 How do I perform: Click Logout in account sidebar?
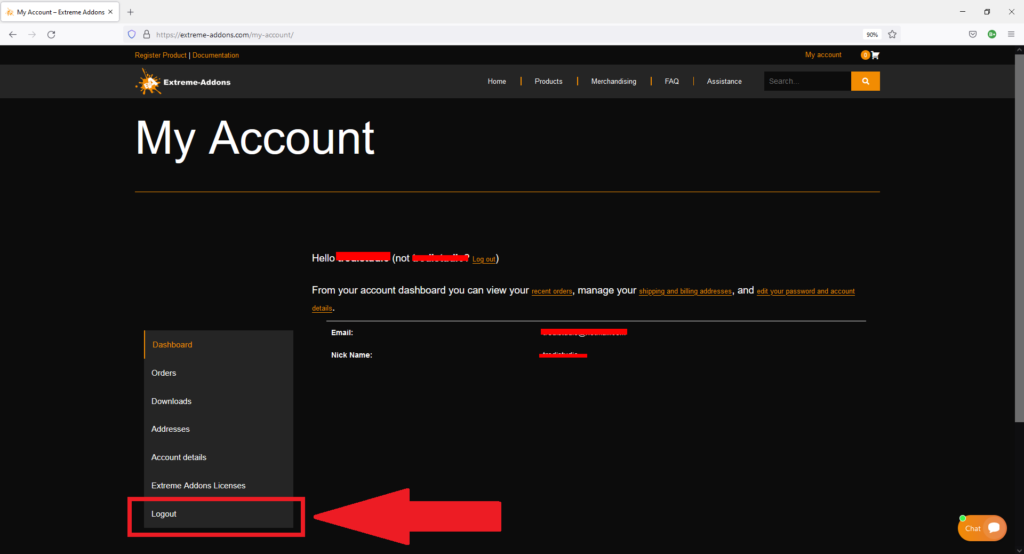(x=218, y=514)
